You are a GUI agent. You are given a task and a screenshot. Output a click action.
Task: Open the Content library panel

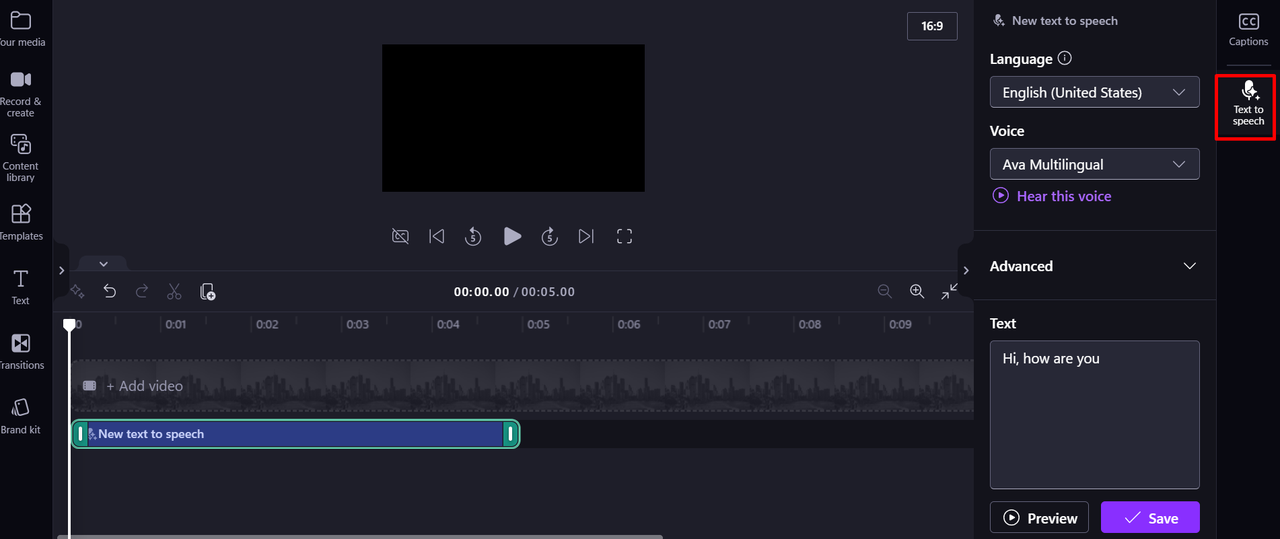click(21, 158)
